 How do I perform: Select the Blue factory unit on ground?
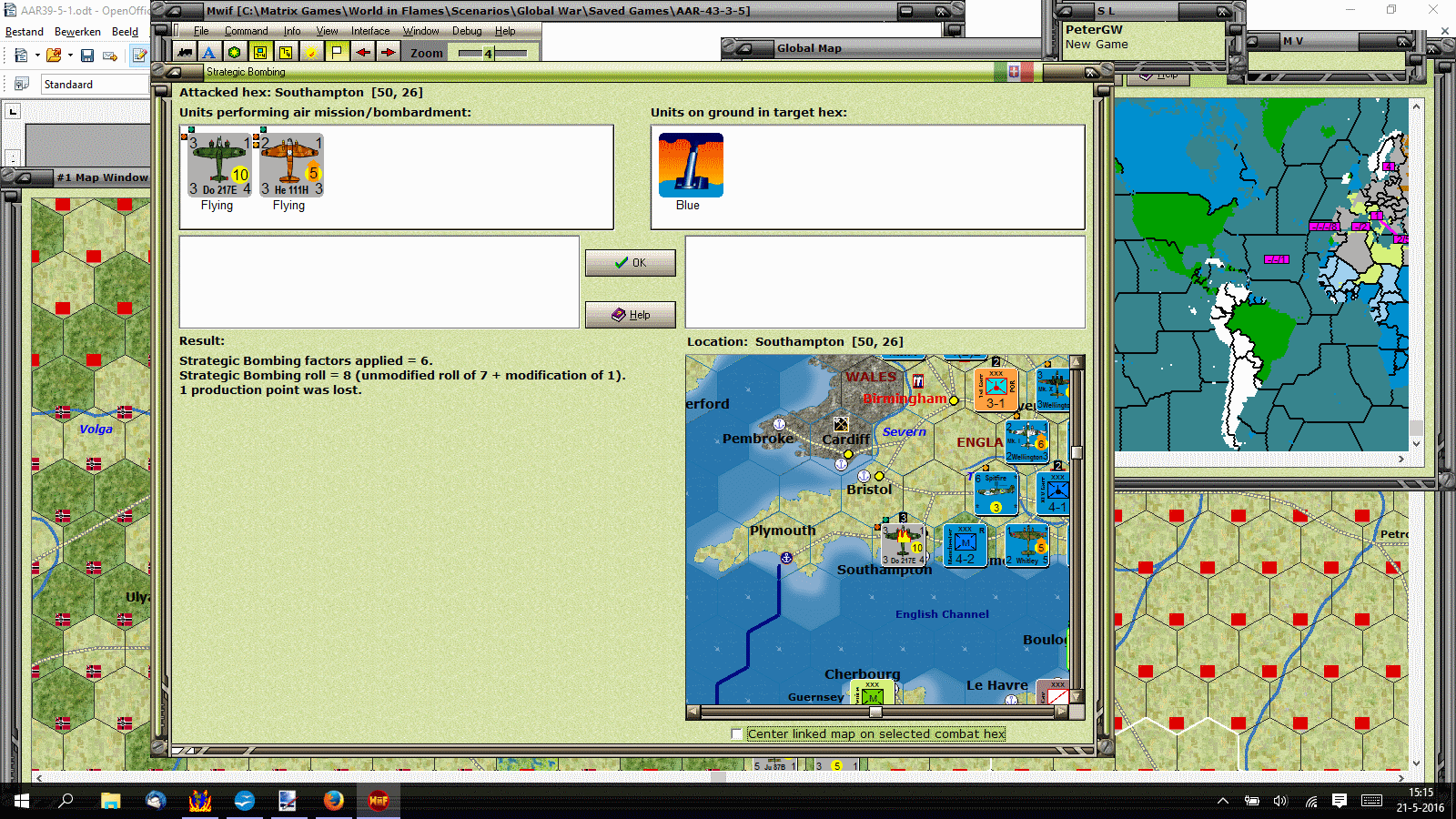coord(691,166)
